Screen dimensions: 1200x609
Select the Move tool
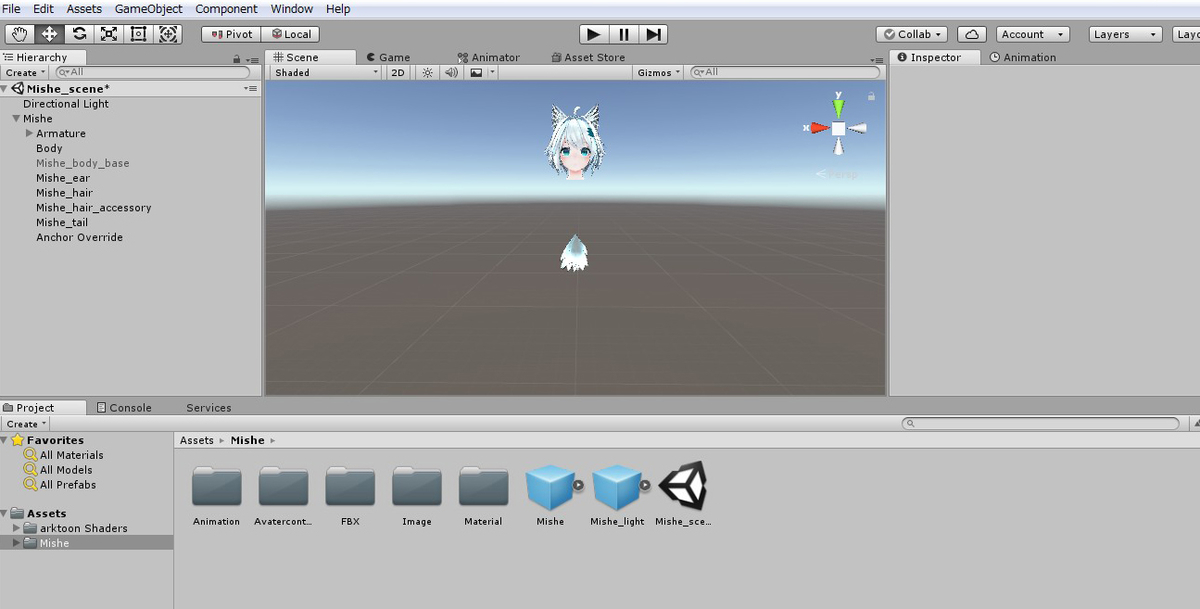[49, 34]
